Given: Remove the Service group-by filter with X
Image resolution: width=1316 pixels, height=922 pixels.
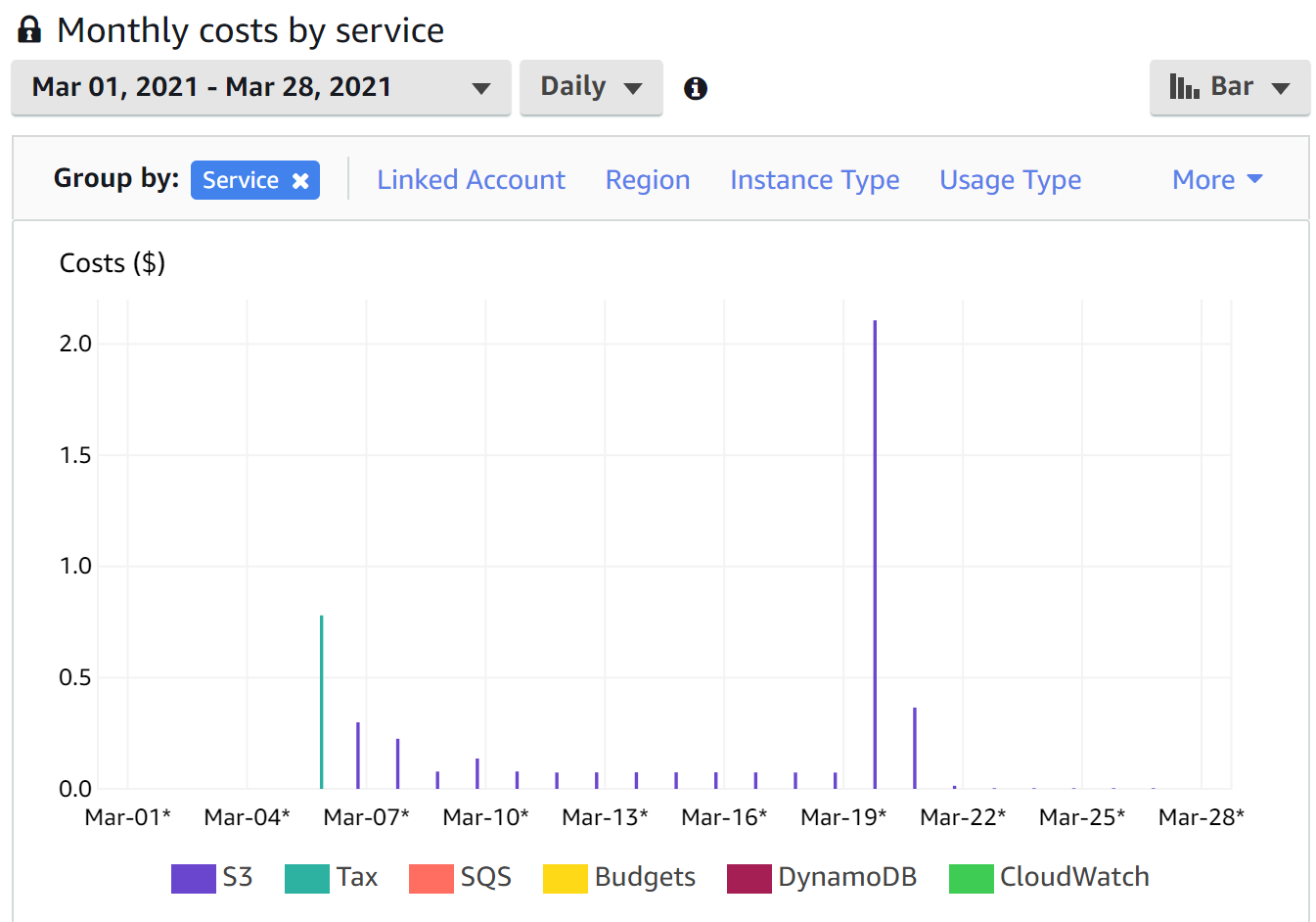Looking at the screenshot, I should click(x=300, y=180).
